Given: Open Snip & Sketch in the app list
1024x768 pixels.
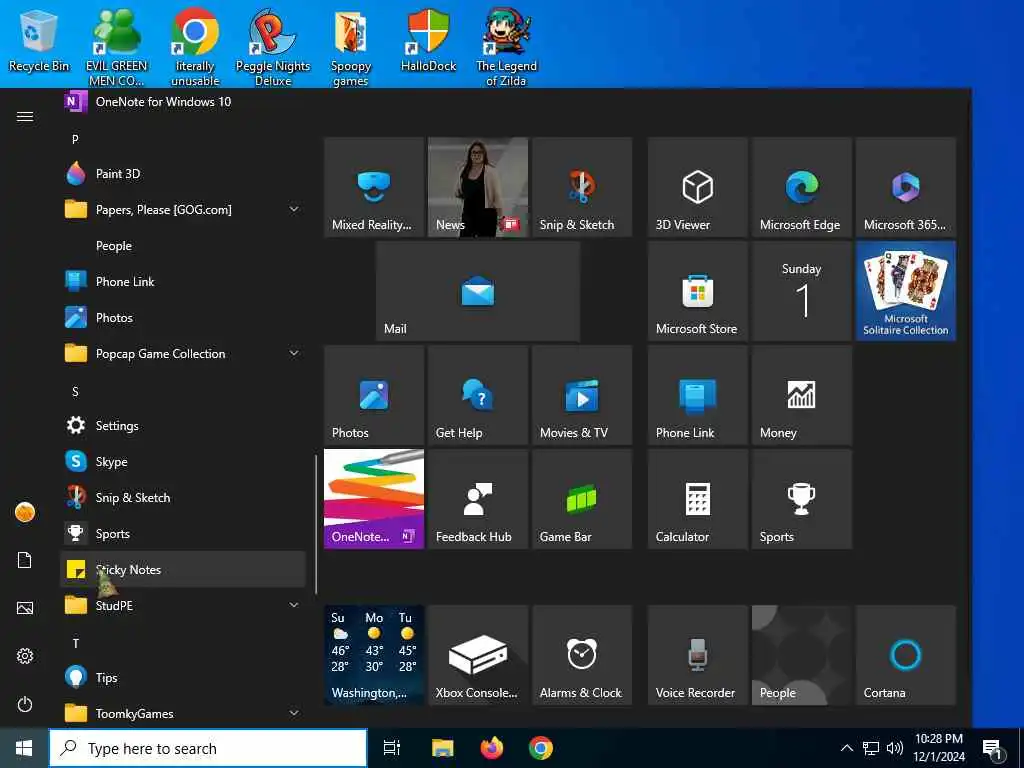Looking at the screenshot, I should [x=182, y=498].
